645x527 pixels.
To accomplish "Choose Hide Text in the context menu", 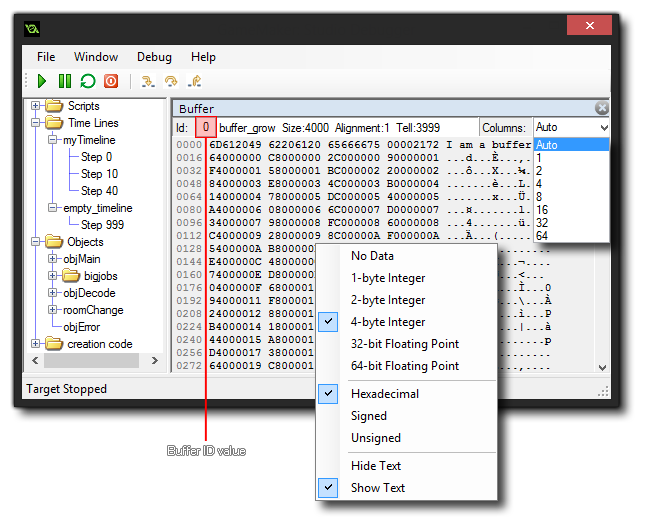I will (376, 466).
